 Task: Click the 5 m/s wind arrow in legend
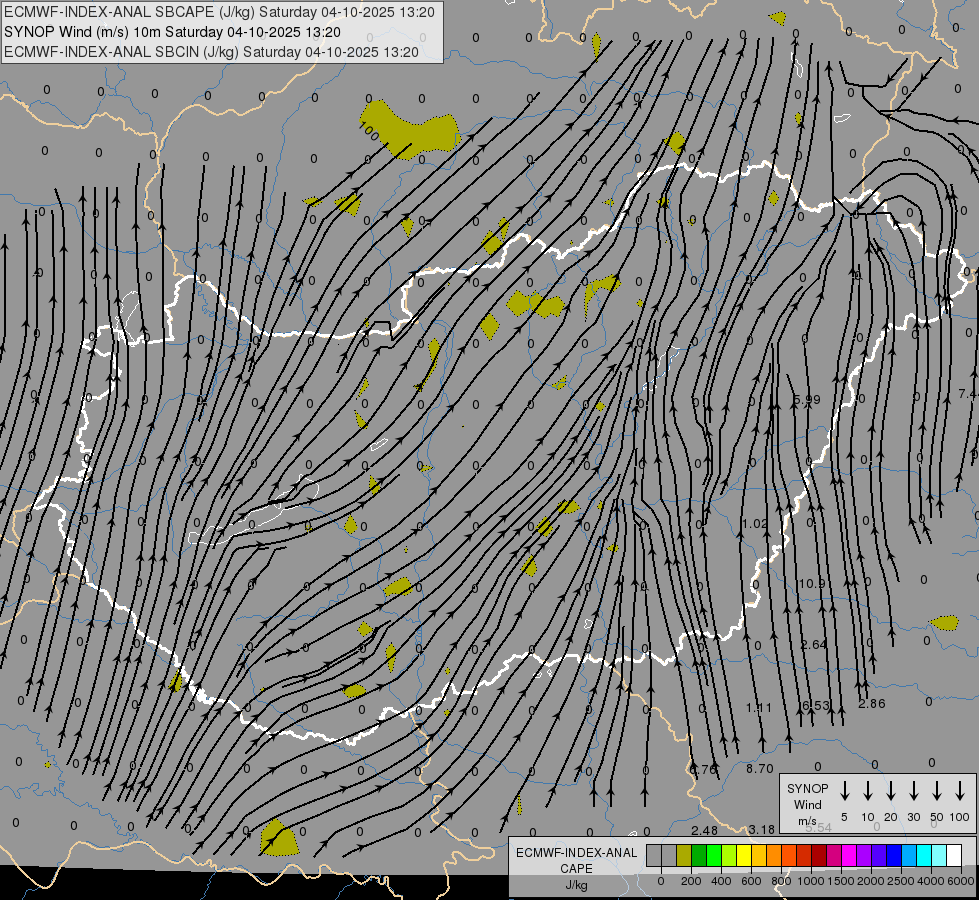click(x=844, y=791)
